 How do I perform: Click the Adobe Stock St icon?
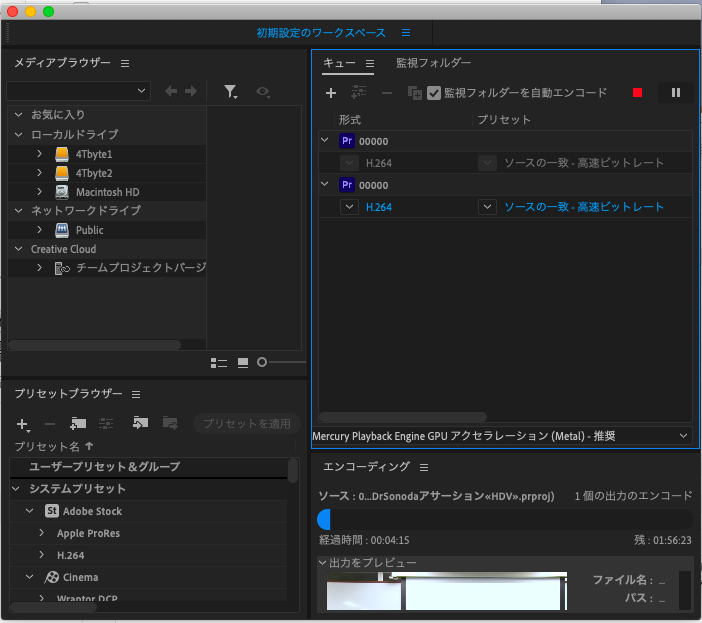[52, 511]
